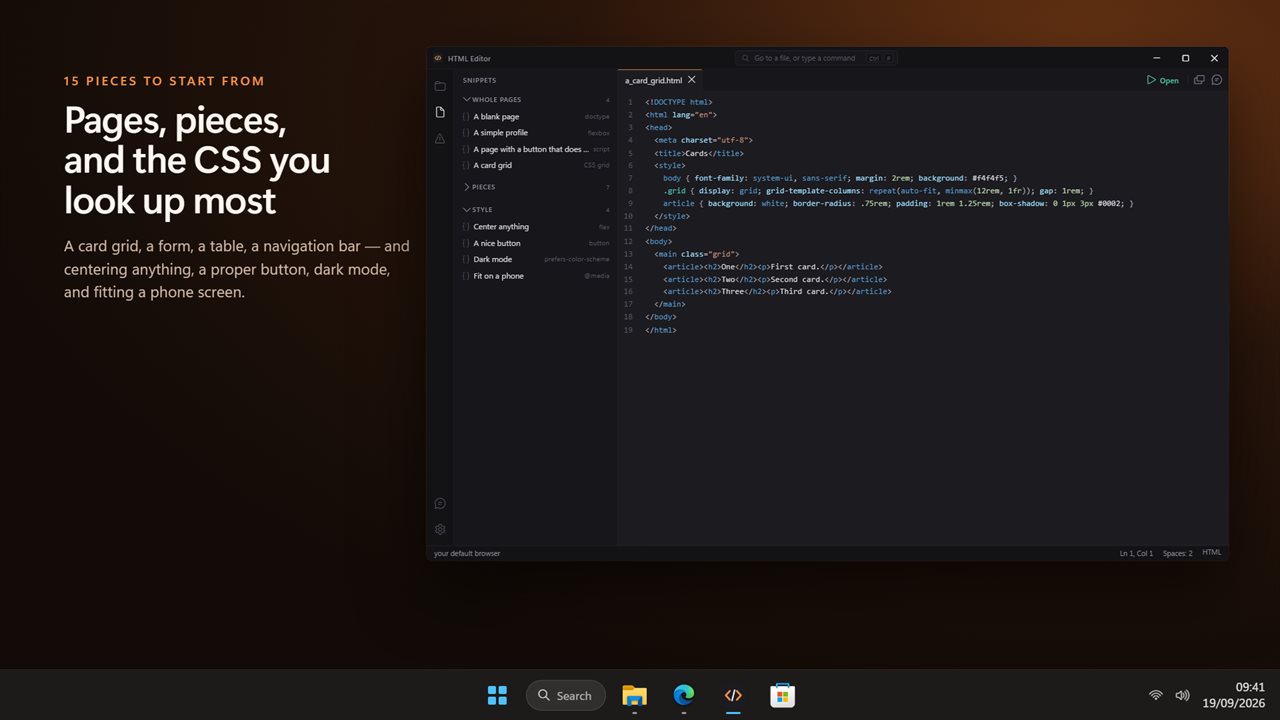Select the "A nice button" snippet

click(536, 243)
